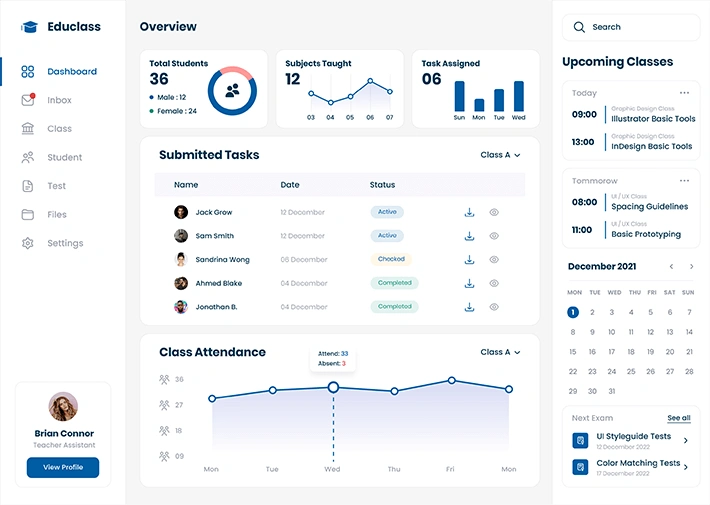Open the Inbox envelope icon

point(28,100)
